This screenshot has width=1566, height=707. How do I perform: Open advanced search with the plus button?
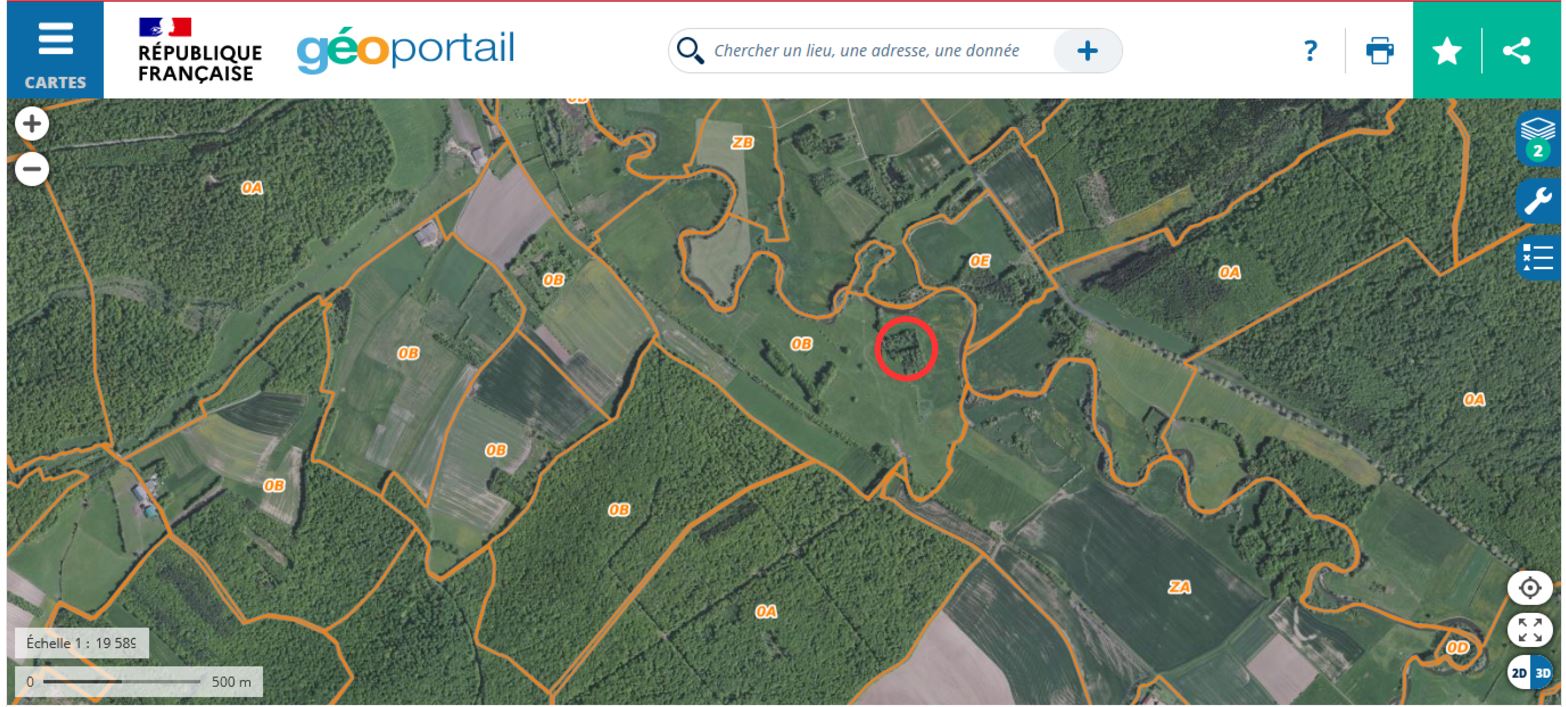click(x=1087, y=50)
